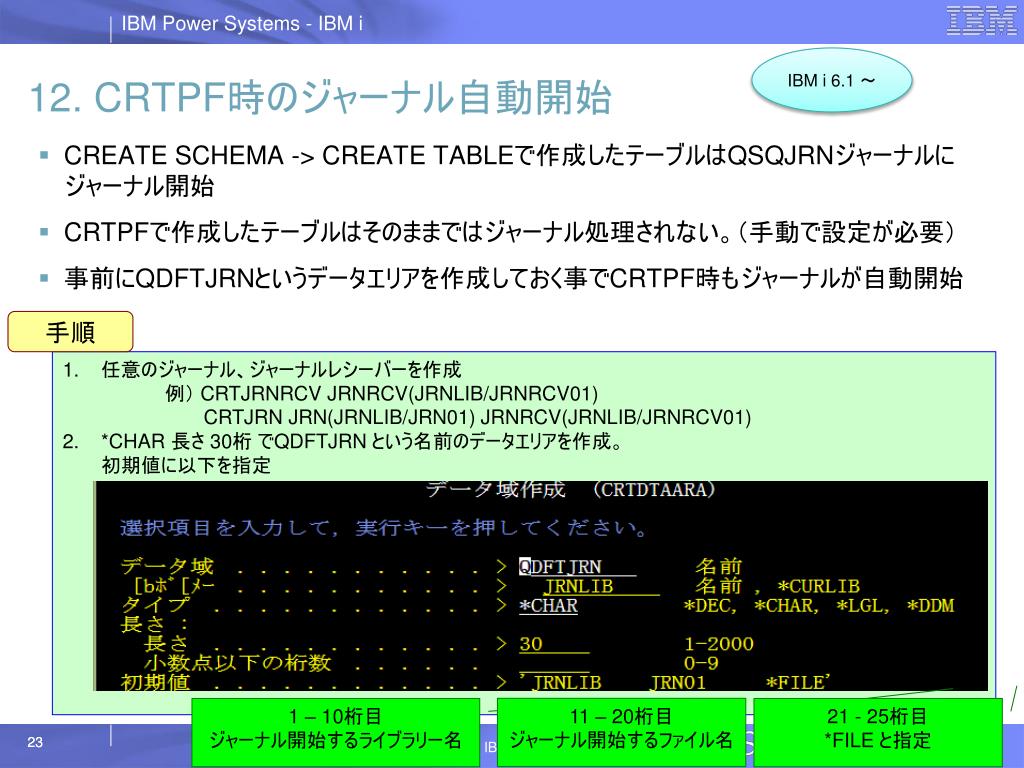
Task: Click the "小数点以下の桁数" label
Action: [x=238, y=663]
